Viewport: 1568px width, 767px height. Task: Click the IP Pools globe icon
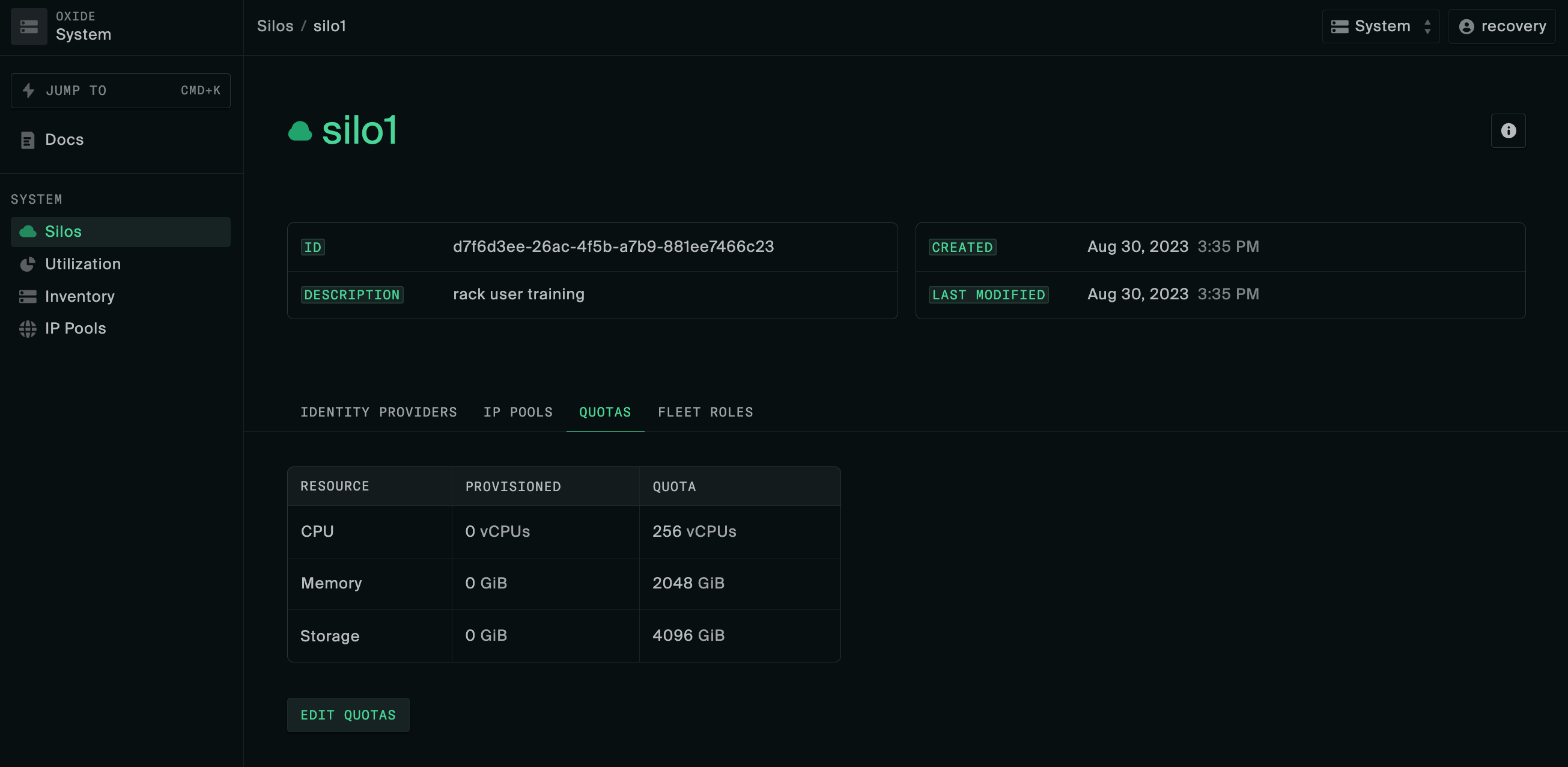[x=28, y=328]
